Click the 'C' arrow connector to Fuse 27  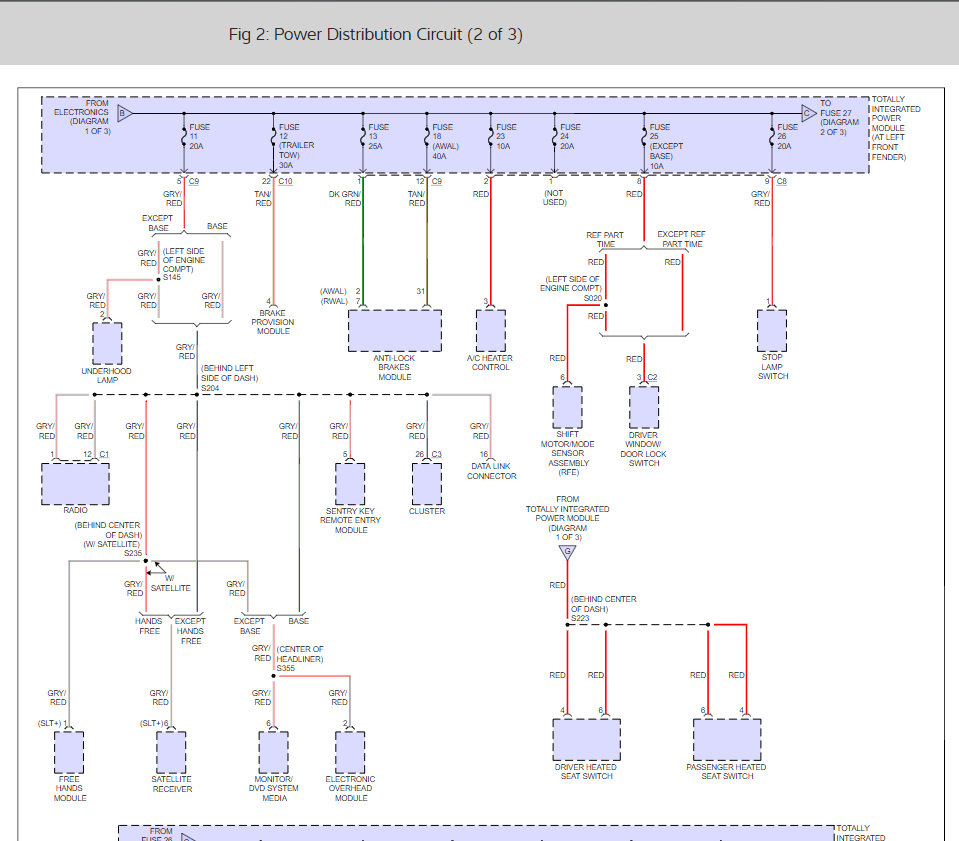tap(809, 113)
